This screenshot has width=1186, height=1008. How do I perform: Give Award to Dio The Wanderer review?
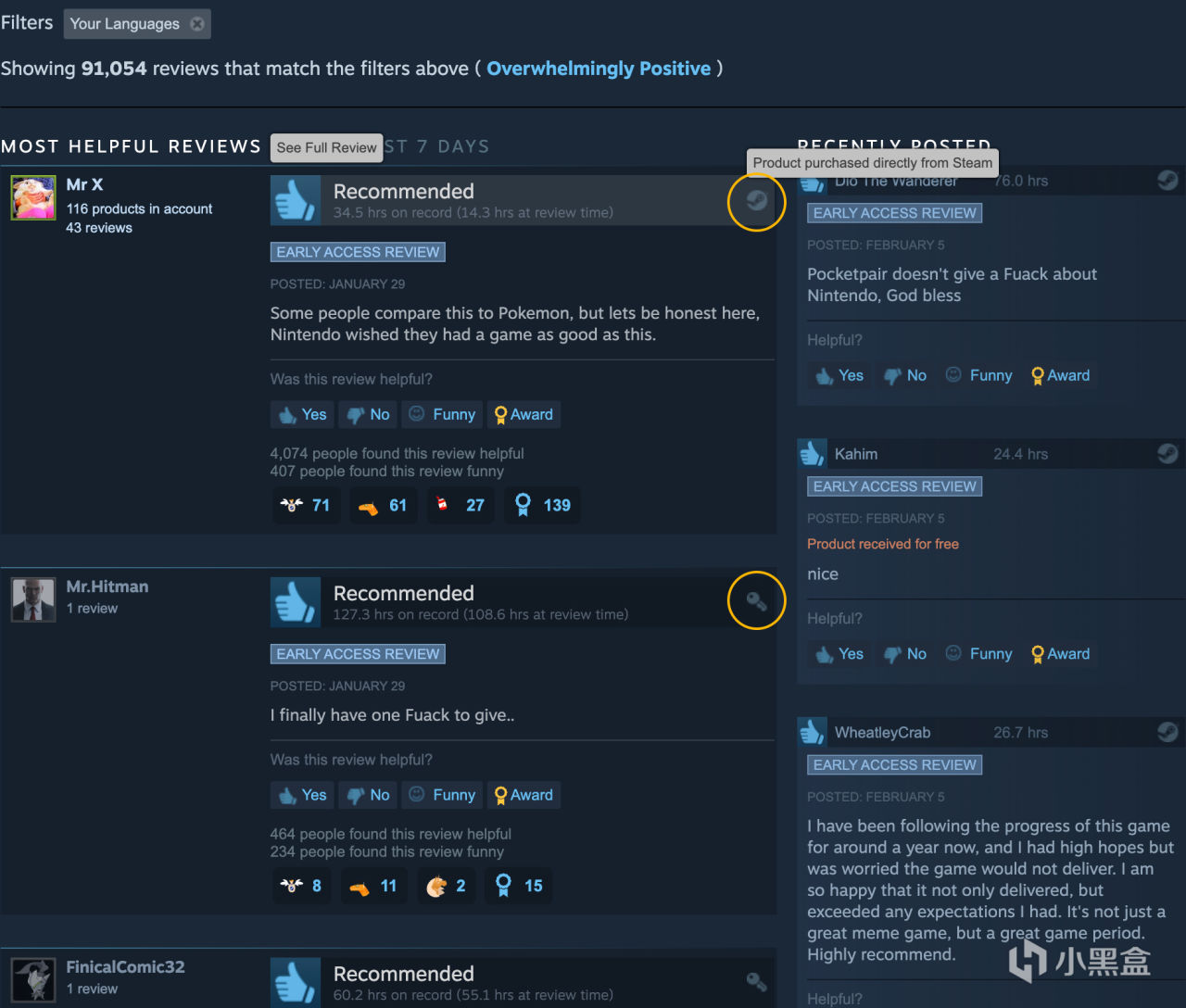click(1060, 375)
